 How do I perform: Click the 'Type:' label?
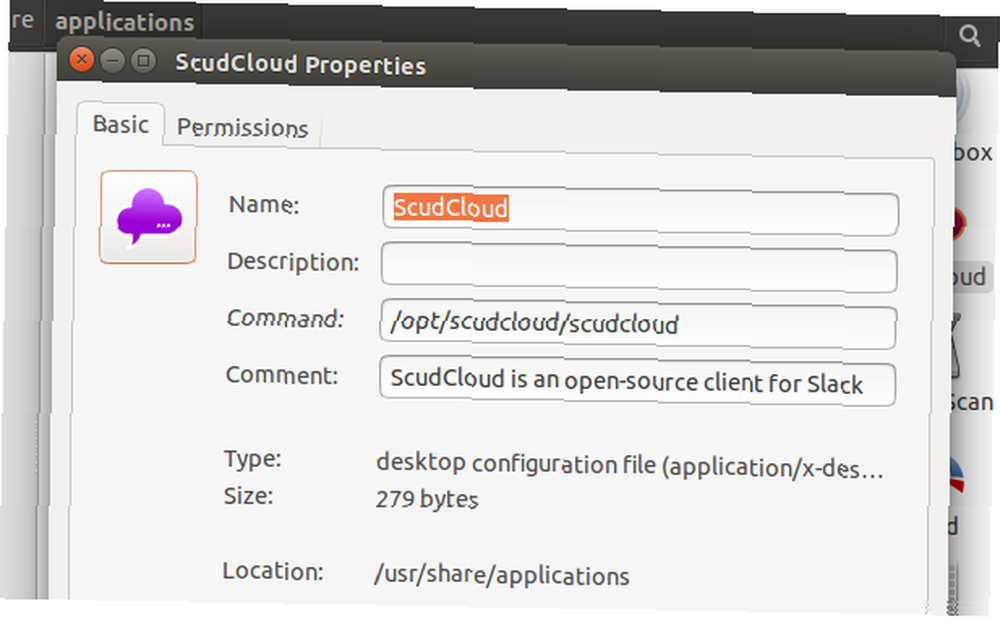coord(253,458)
